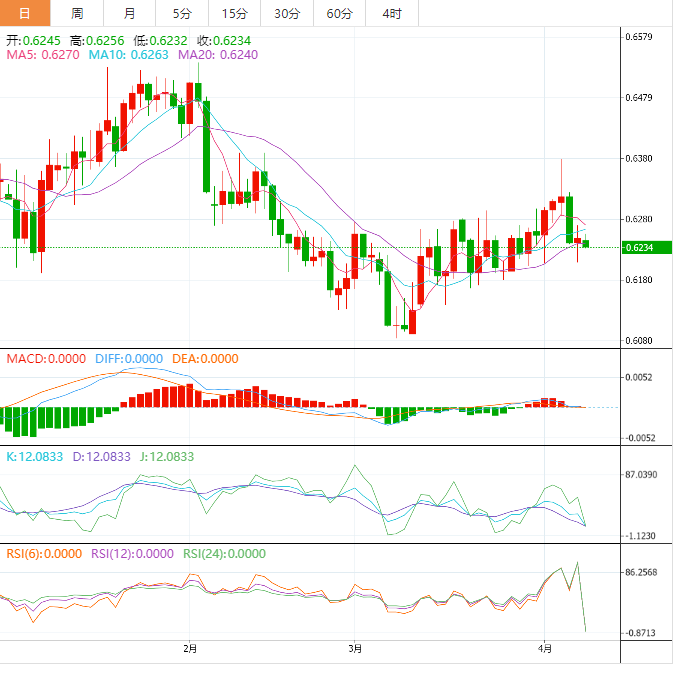
Task: Switch to the 60分 chart tab
Action: 339,13
